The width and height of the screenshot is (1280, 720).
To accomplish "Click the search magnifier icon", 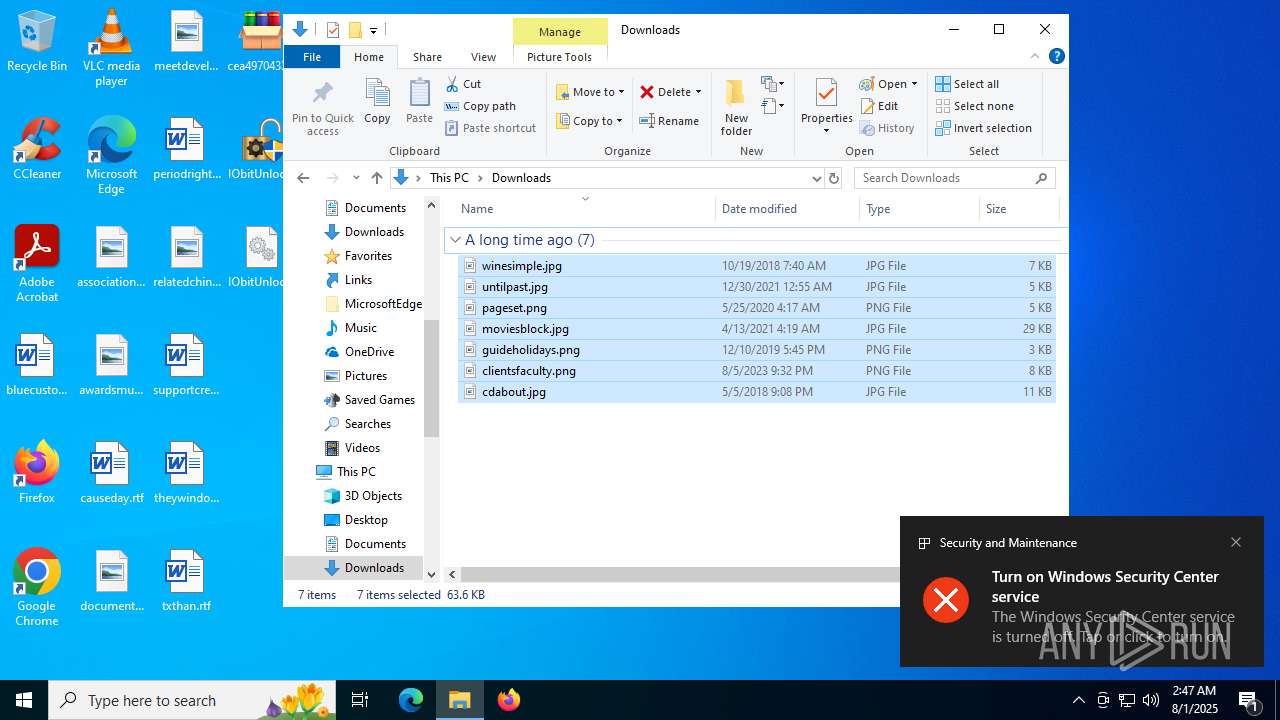I will tap(1041, 178).
